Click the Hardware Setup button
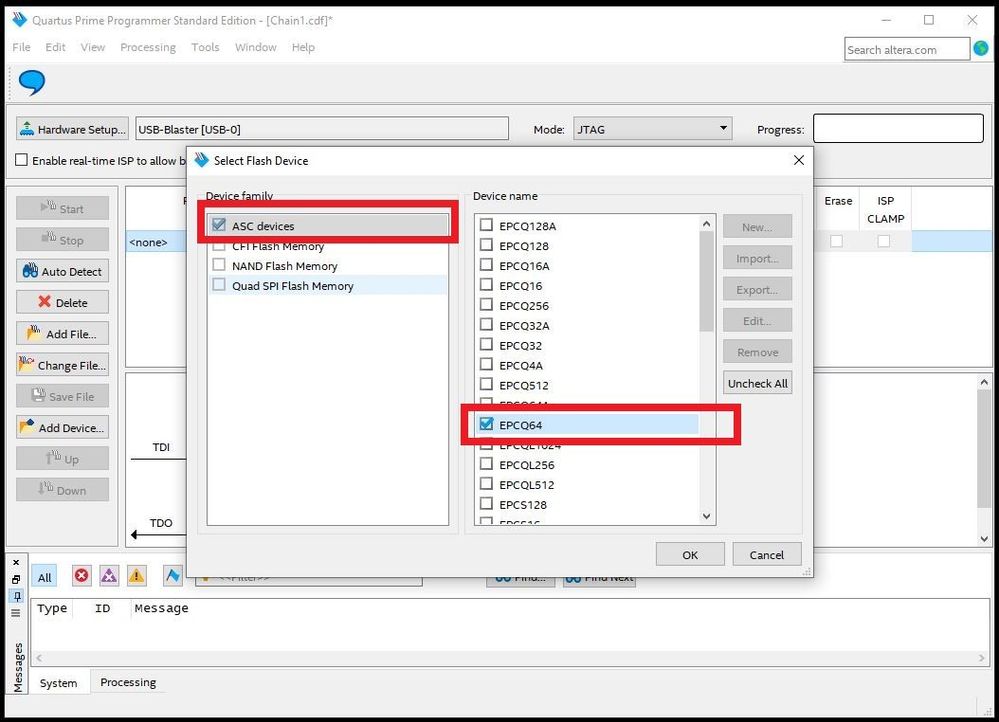The image size is (999, 722). click(72, 129)
